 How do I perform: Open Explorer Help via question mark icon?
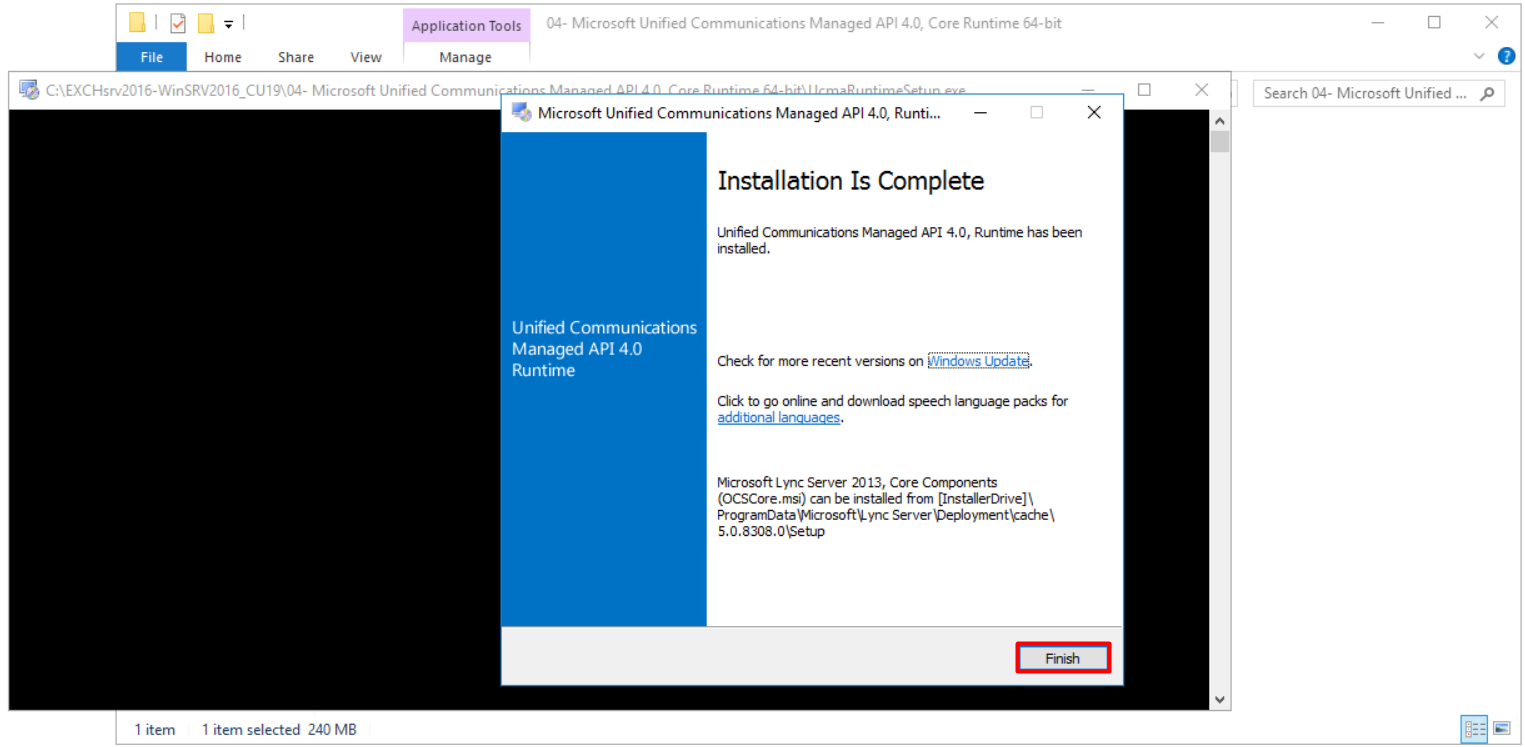(1506, 57)
